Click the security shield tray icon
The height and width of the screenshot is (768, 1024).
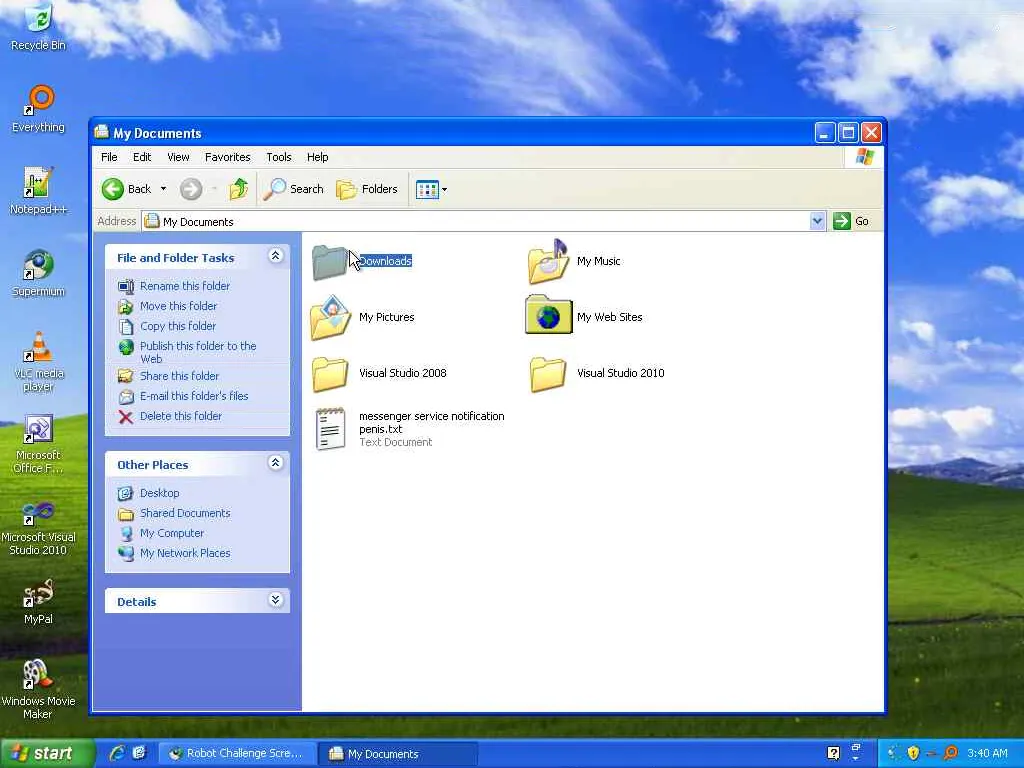913,754
